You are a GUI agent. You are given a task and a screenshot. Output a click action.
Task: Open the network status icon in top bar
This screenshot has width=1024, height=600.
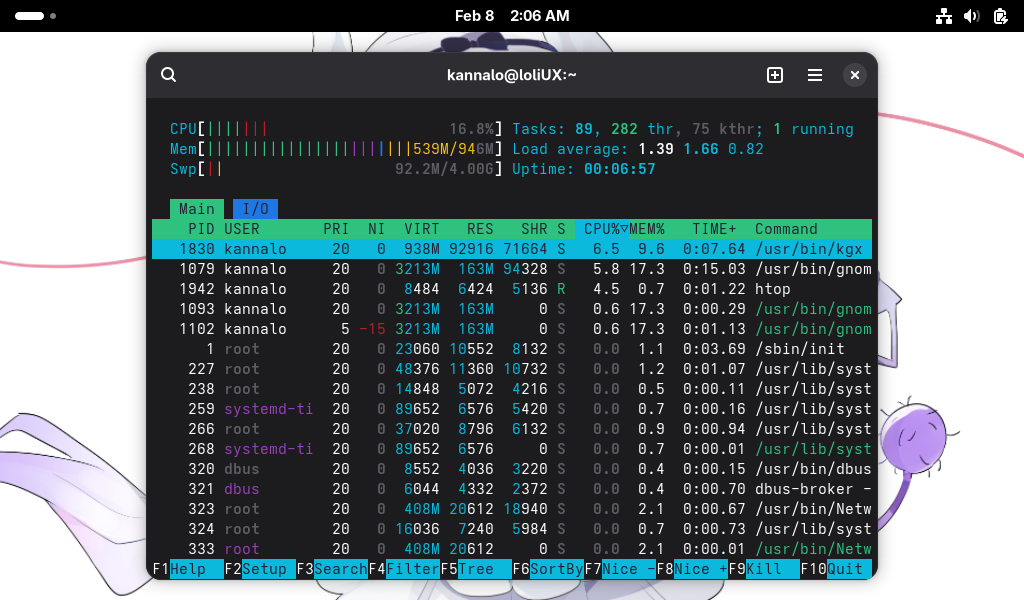pyautogui.click(x=944, y=16)
